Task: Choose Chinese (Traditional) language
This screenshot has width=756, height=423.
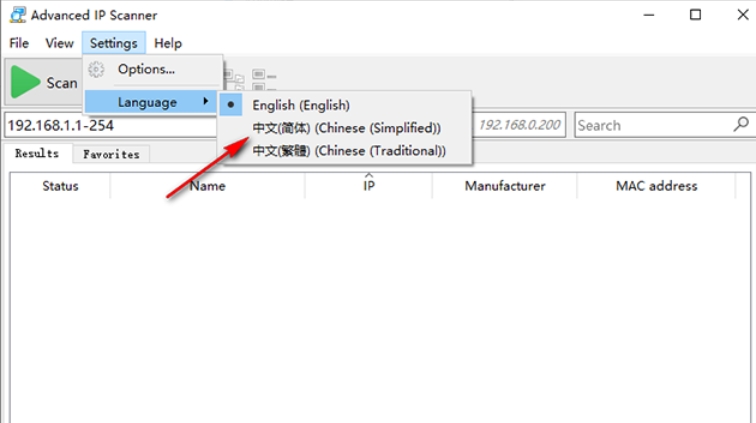Action: pos(345,151)
